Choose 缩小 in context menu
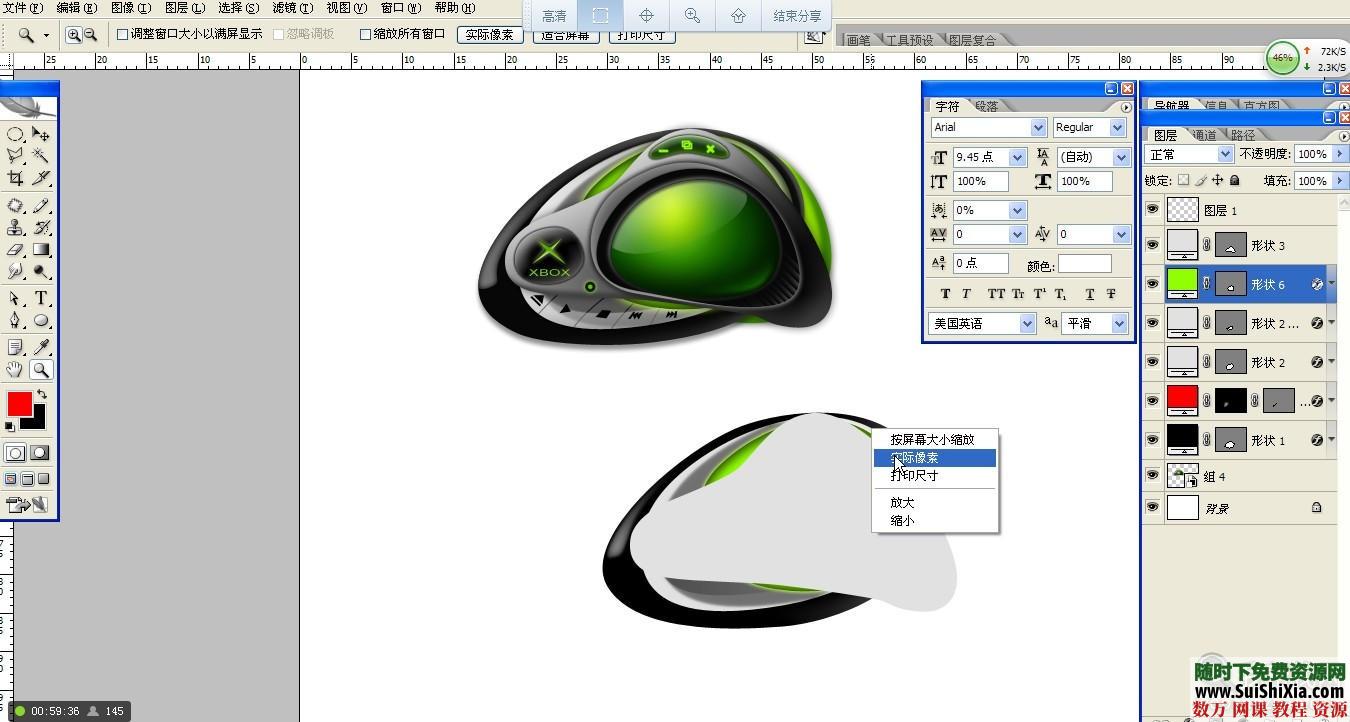 [x=902, y=520]
